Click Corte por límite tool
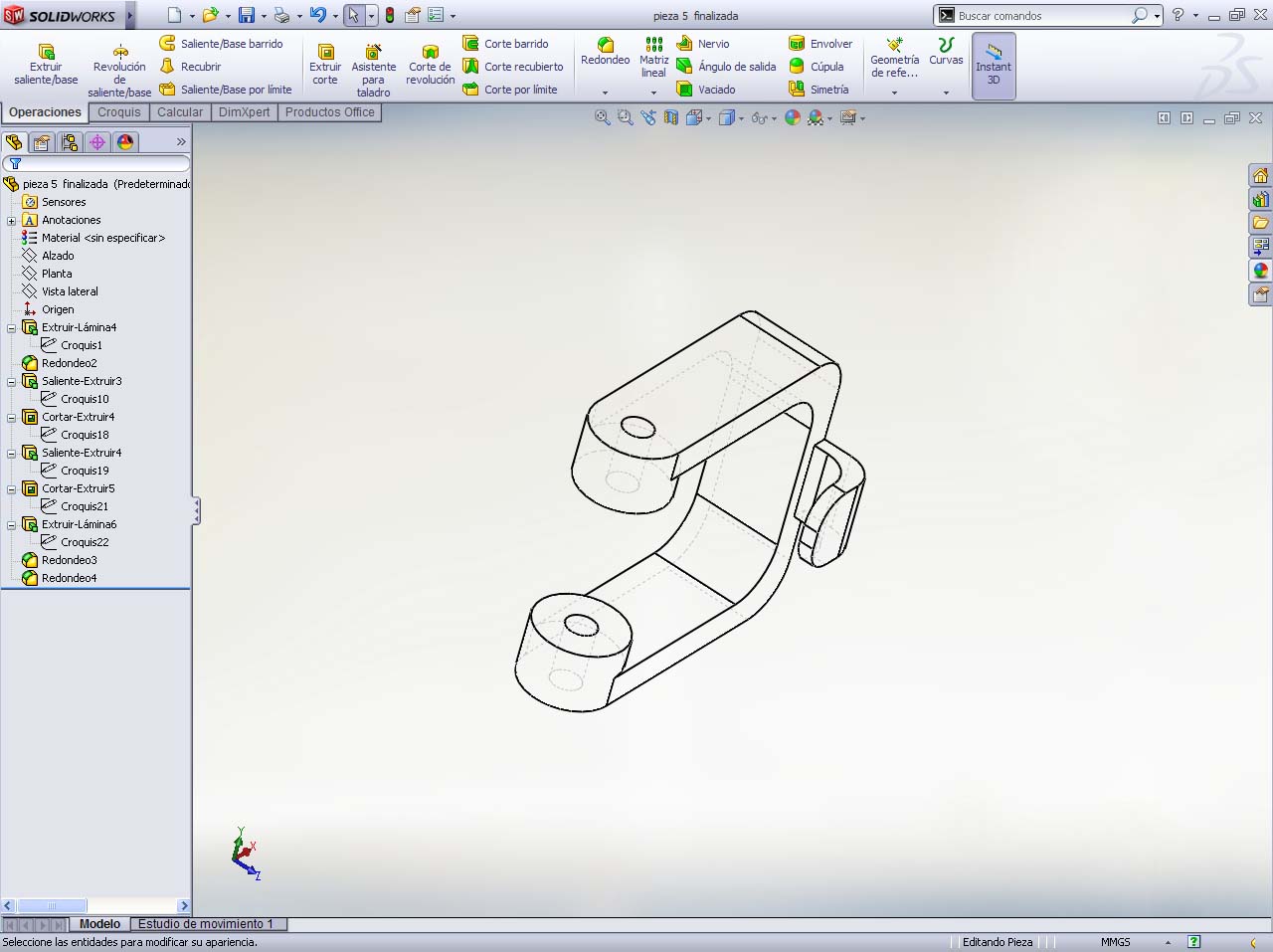This screenshot has width=1273, height=952. [510, 90]
